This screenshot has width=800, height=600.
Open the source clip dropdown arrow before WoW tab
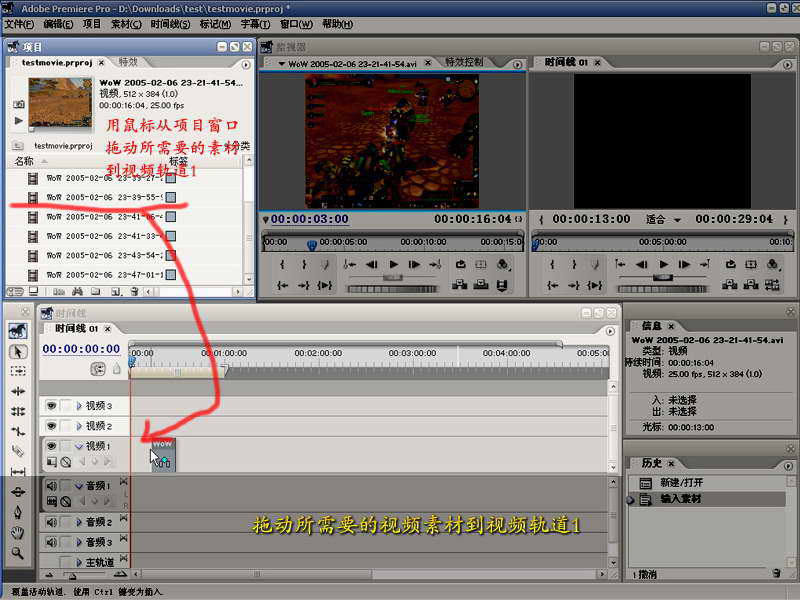(x=282, y=64)
